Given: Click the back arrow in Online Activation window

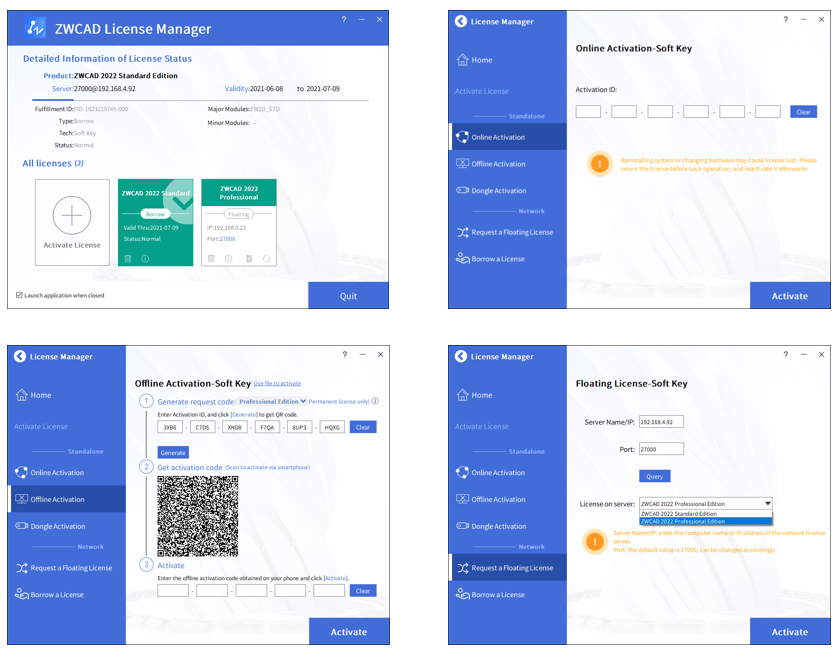Looking at the screenshot, I should [x=461, y=21].
